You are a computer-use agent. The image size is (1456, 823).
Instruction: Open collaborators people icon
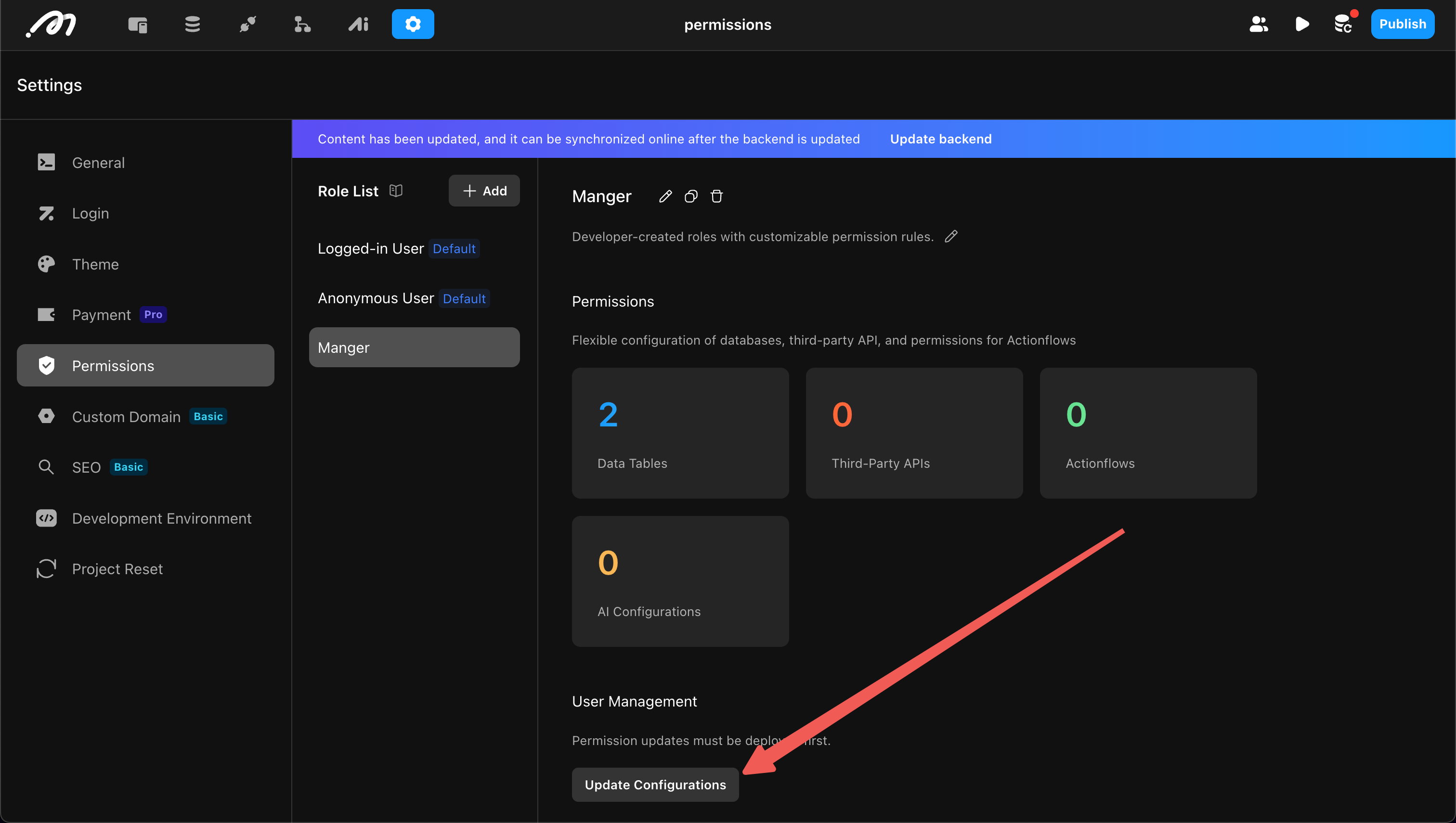(1259, 25)
